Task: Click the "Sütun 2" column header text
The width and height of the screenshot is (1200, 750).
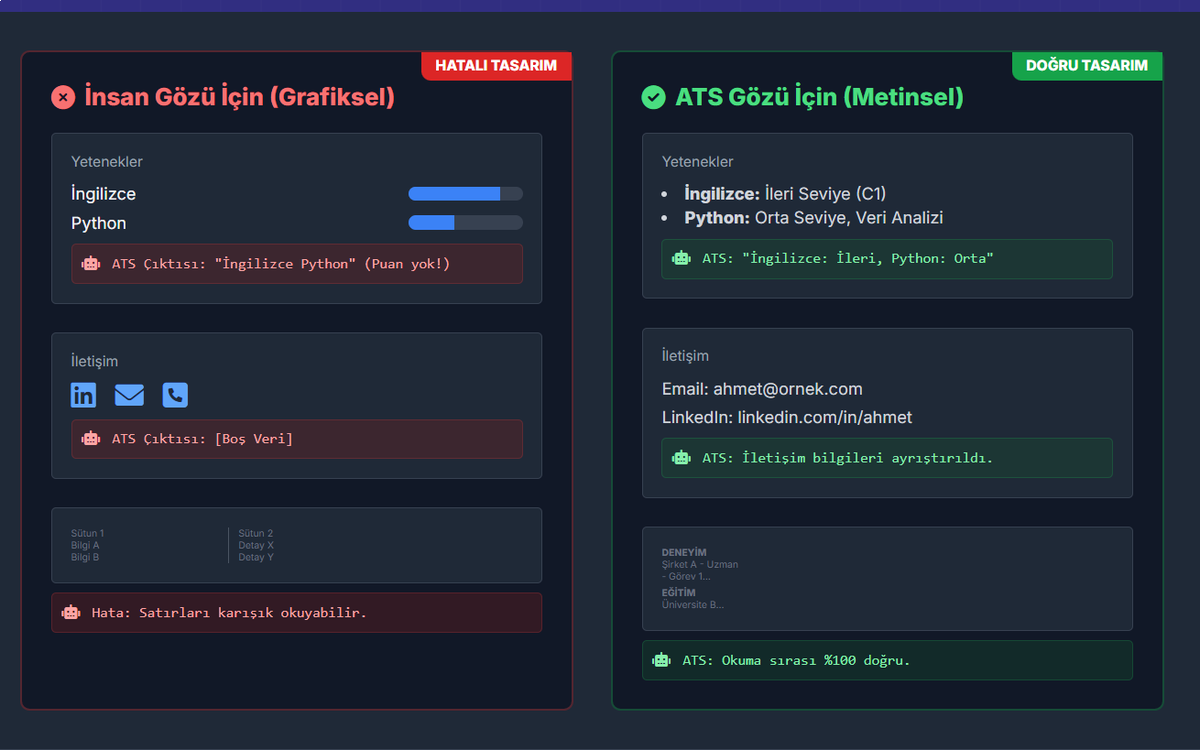Action: (256, 534)
